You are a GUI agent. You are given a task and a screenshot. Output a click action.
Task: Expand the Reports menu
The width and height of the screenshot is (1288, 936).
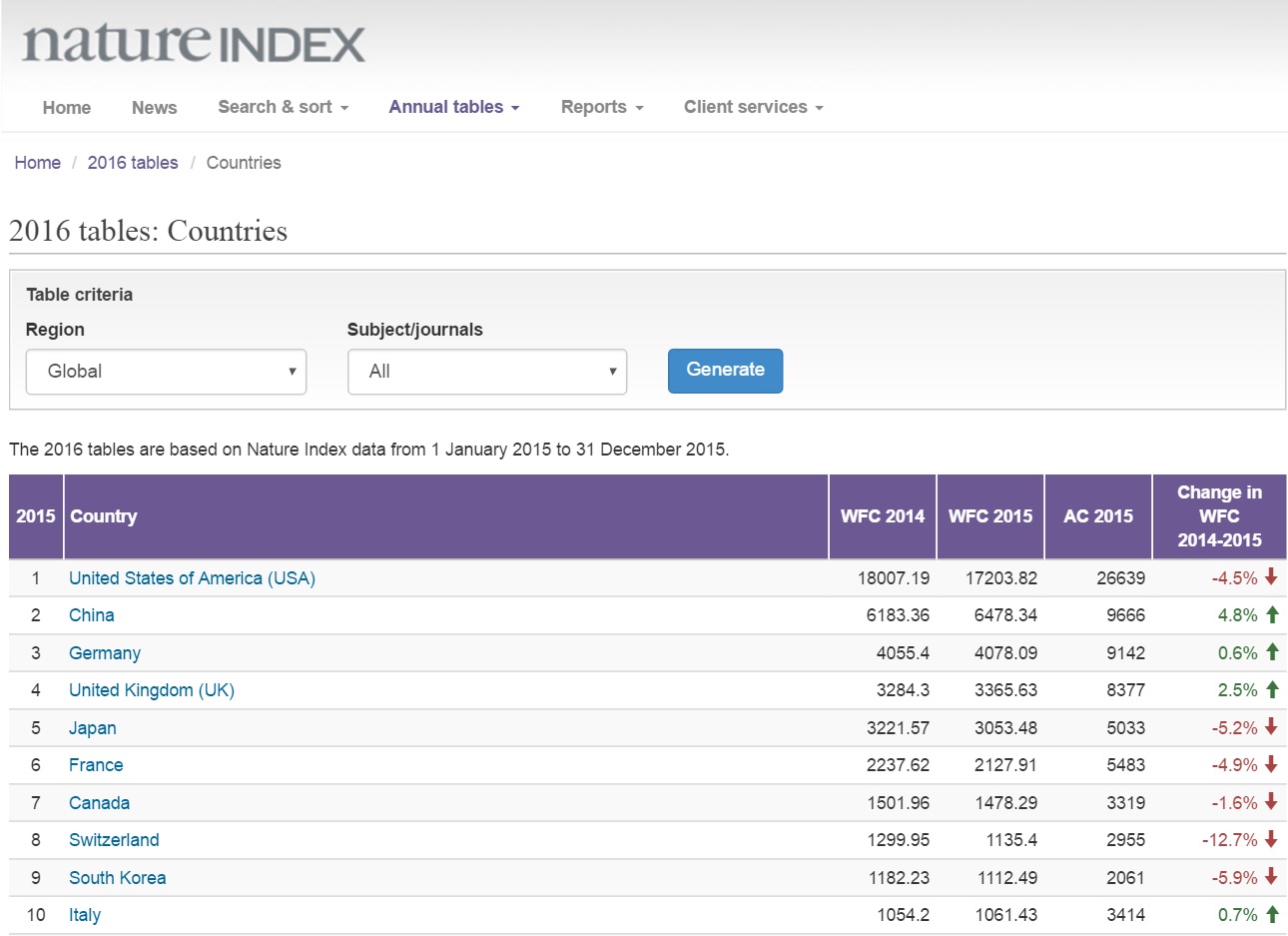tap(602, 107)
